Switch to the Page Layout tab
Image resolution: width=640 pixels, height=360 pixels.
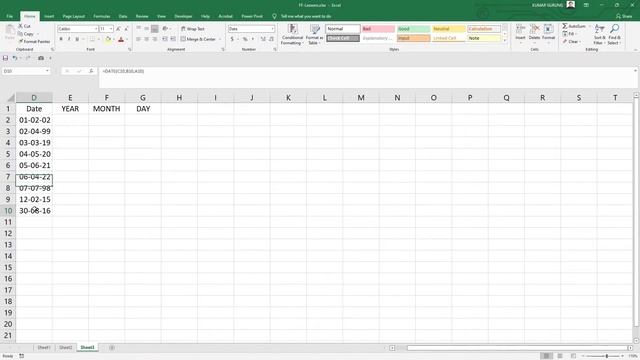73,16
